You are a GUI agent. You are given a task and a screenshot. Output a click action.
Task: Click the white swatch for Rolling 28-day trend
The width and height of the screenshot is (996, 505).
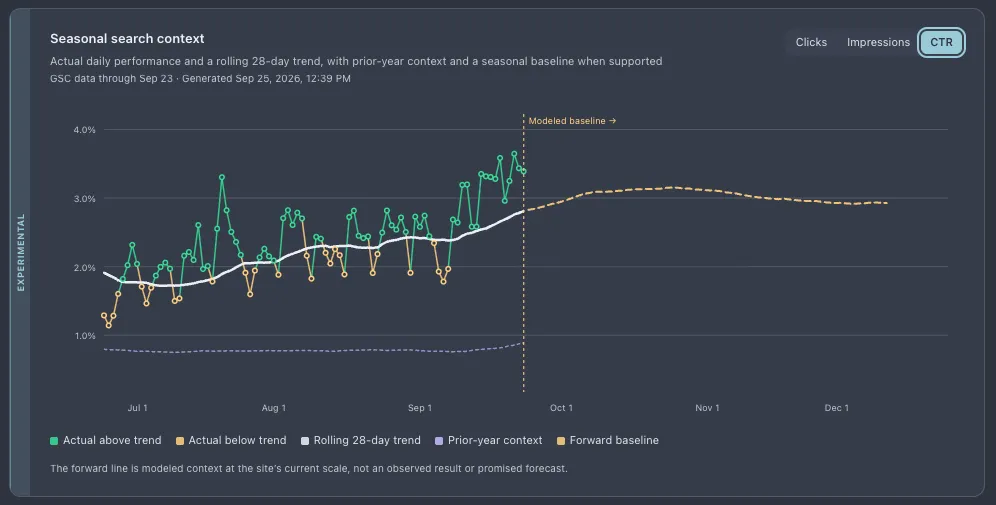point(305,441)
